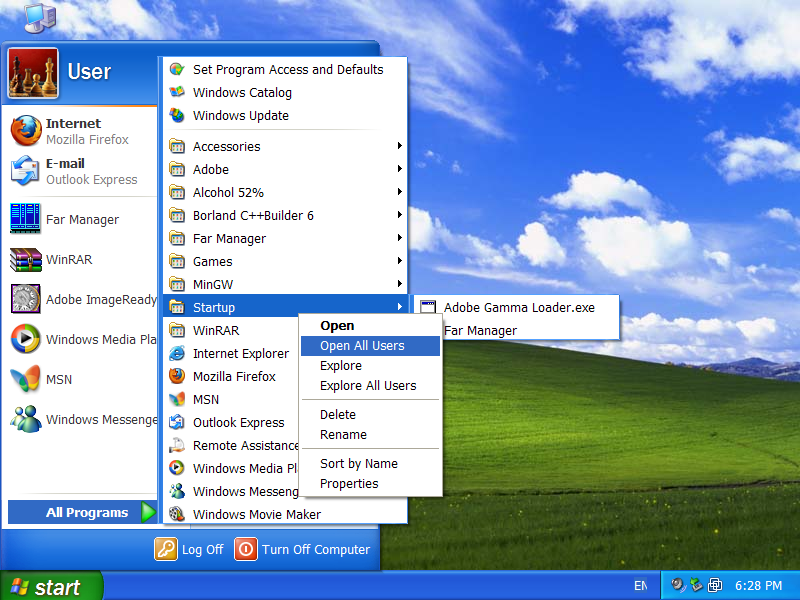Choose Open in the context menu
The width and height of the screenshot is (800, 600).
click(370, 326)
